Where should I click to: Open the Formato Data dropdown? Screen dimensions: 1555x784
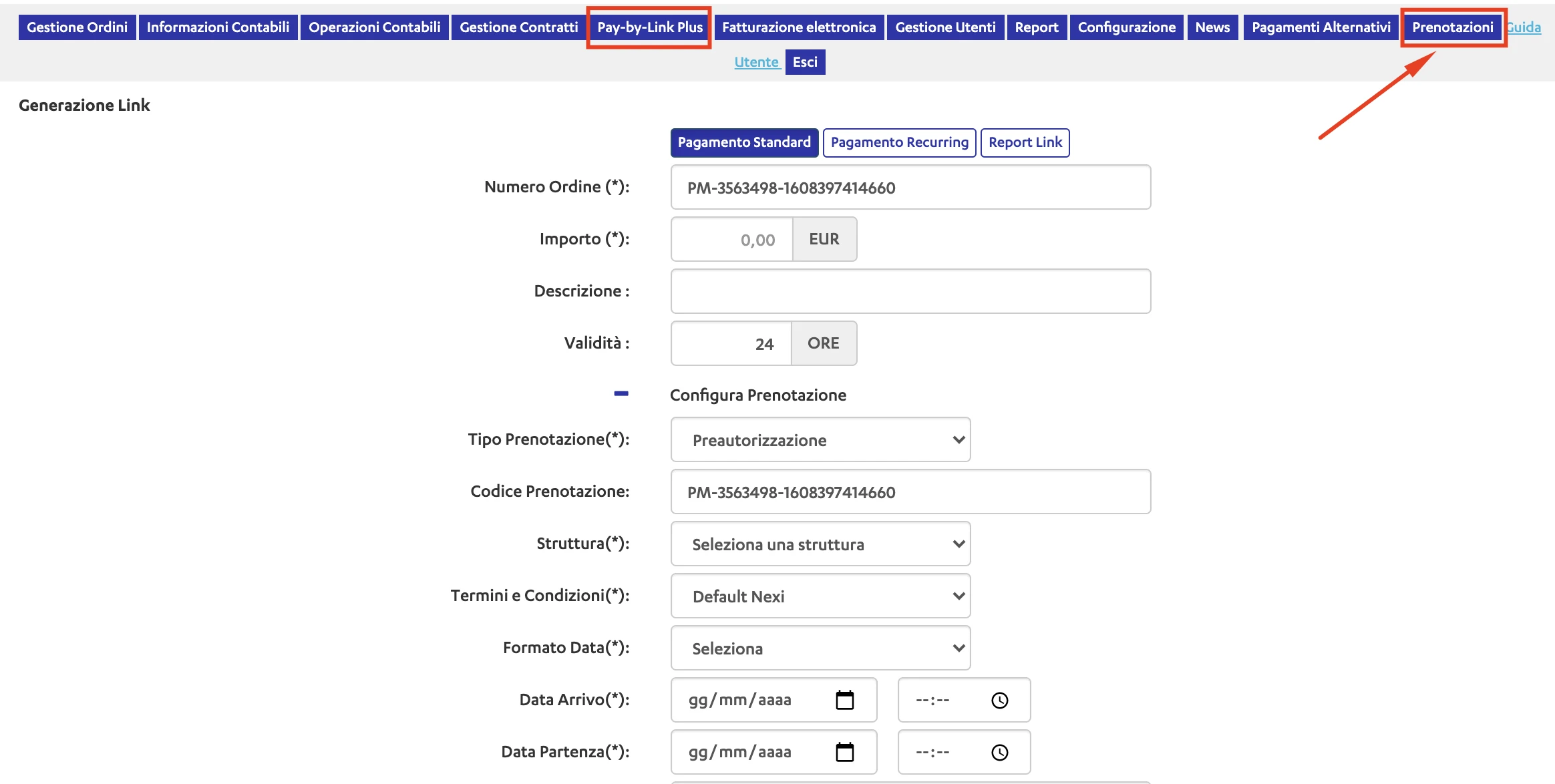(x=820, y=648)
